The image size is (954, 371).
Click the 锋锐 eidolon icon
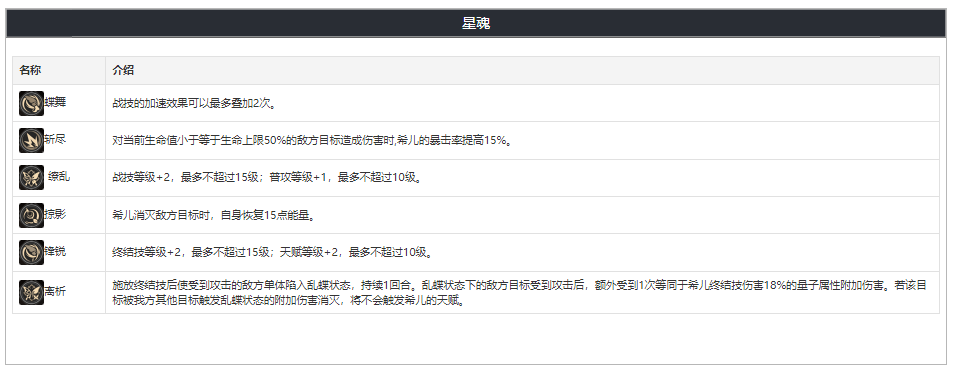(31, 252)
